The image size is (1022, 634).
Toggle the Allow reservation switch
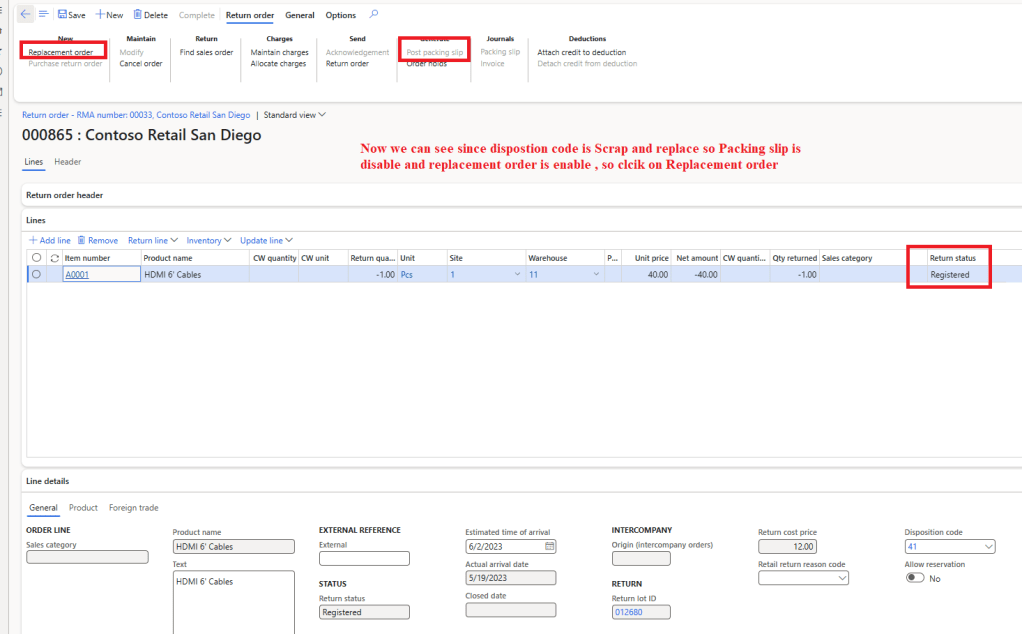tap(915, 578)
